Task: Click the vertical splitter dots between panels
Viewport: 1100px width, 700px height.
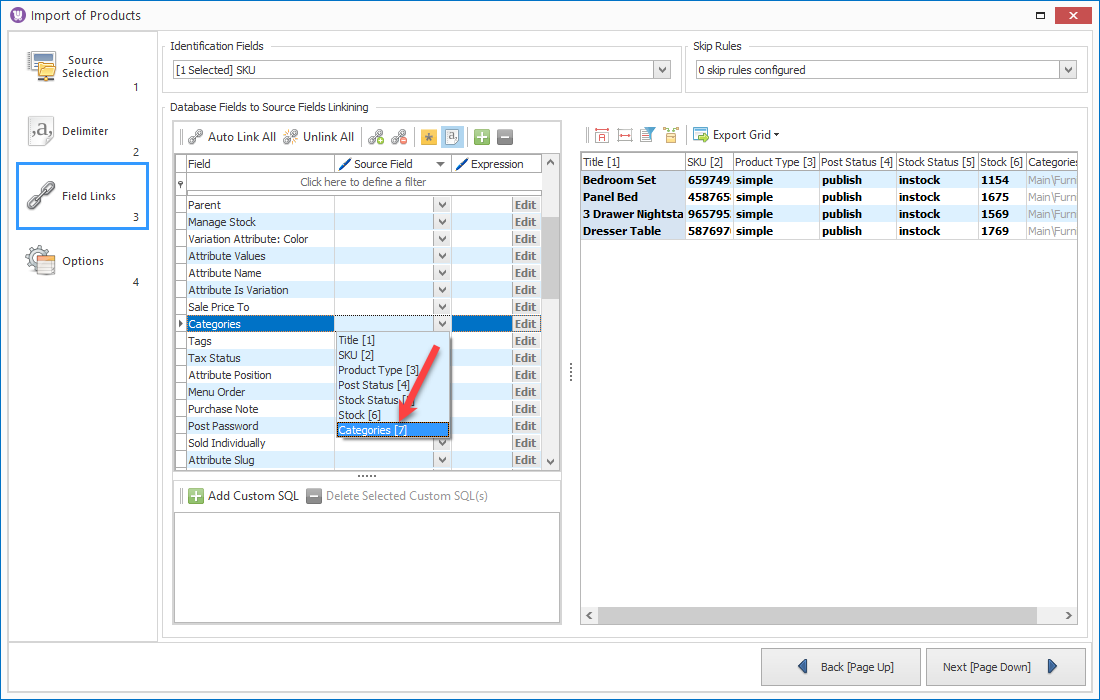Action: coord(571,372)
